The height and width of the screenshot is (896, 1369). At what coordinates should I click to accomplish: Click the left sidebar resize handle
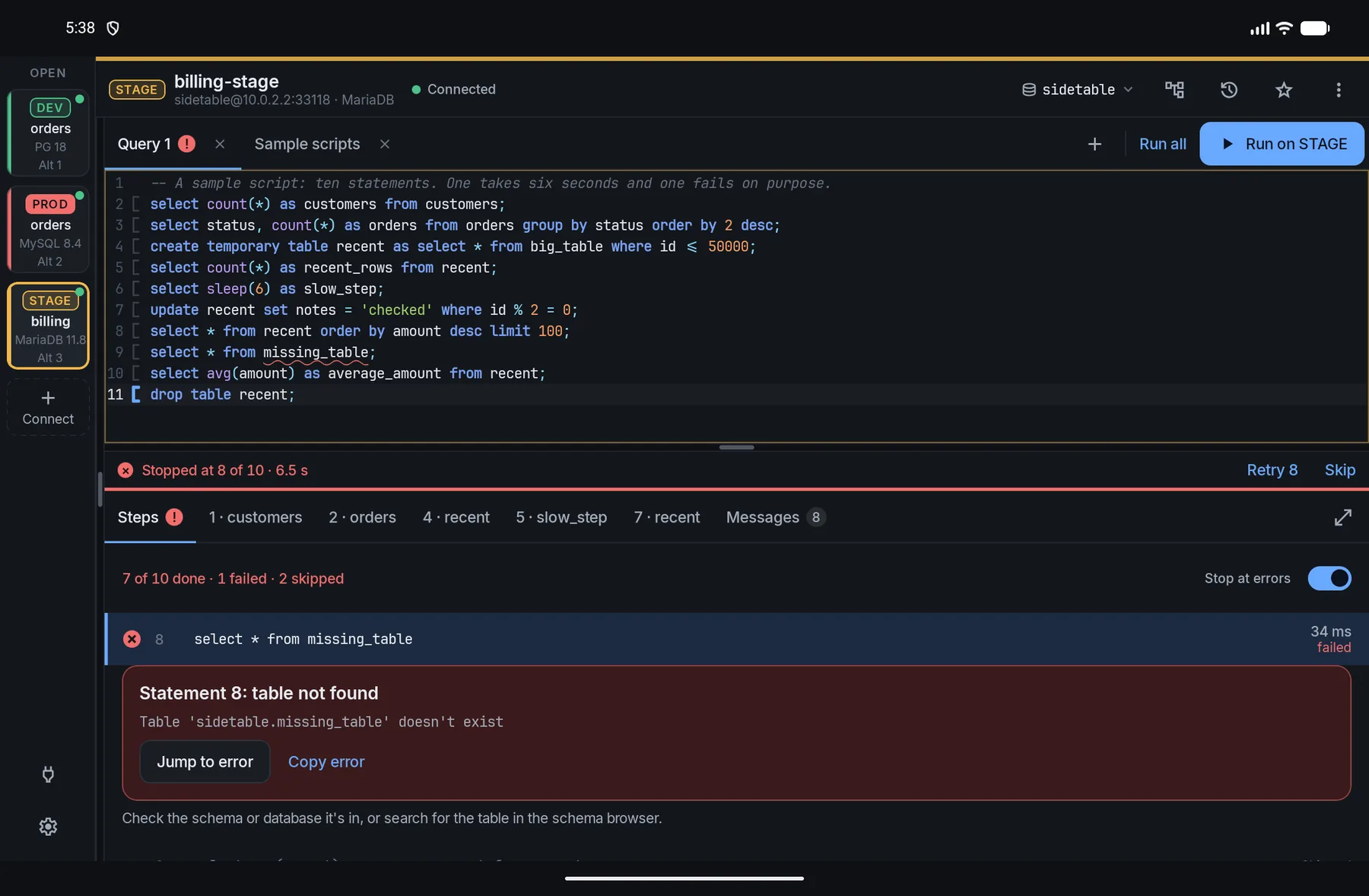100,489
